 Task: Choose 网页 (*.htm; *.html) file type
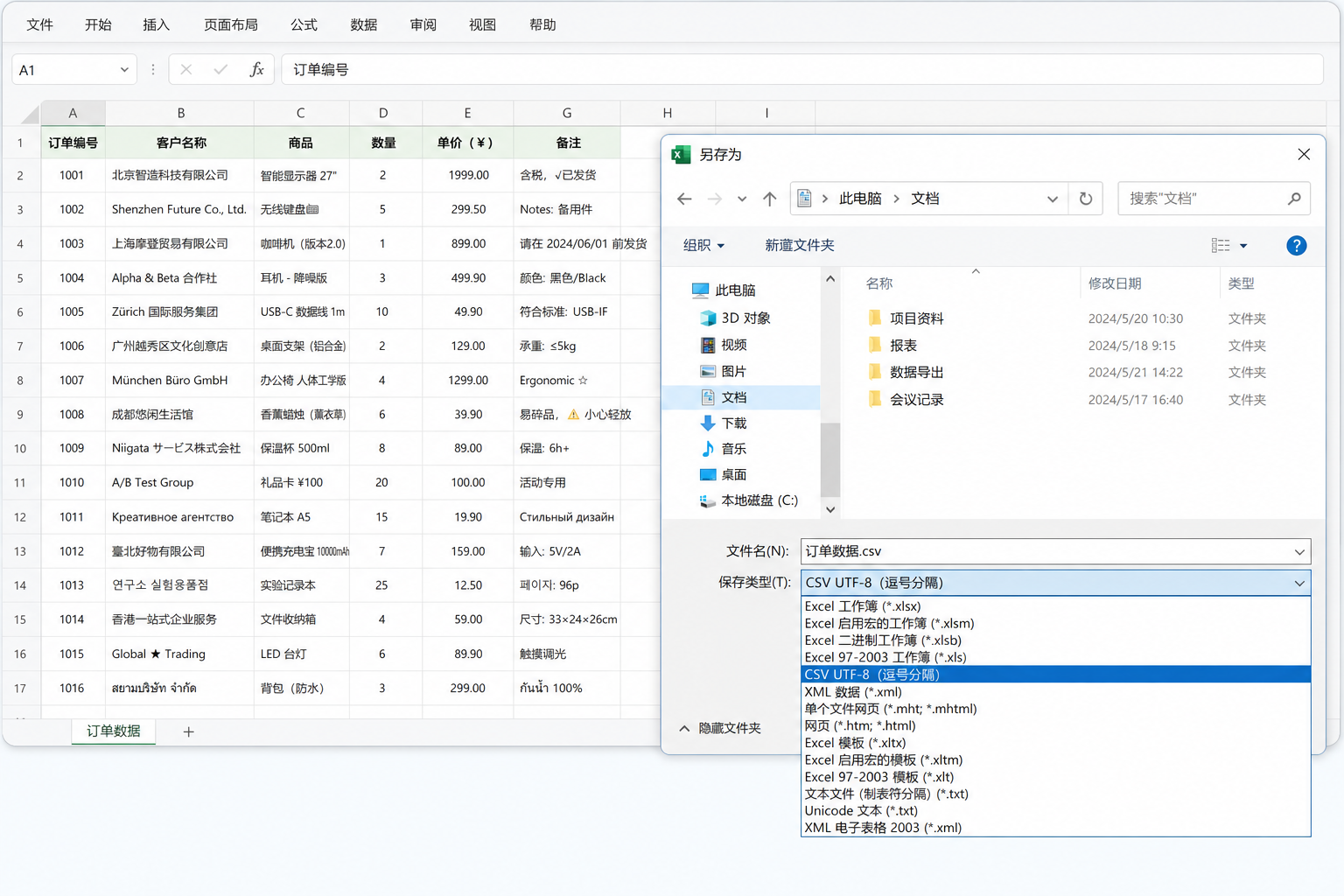pos(1055,726)
